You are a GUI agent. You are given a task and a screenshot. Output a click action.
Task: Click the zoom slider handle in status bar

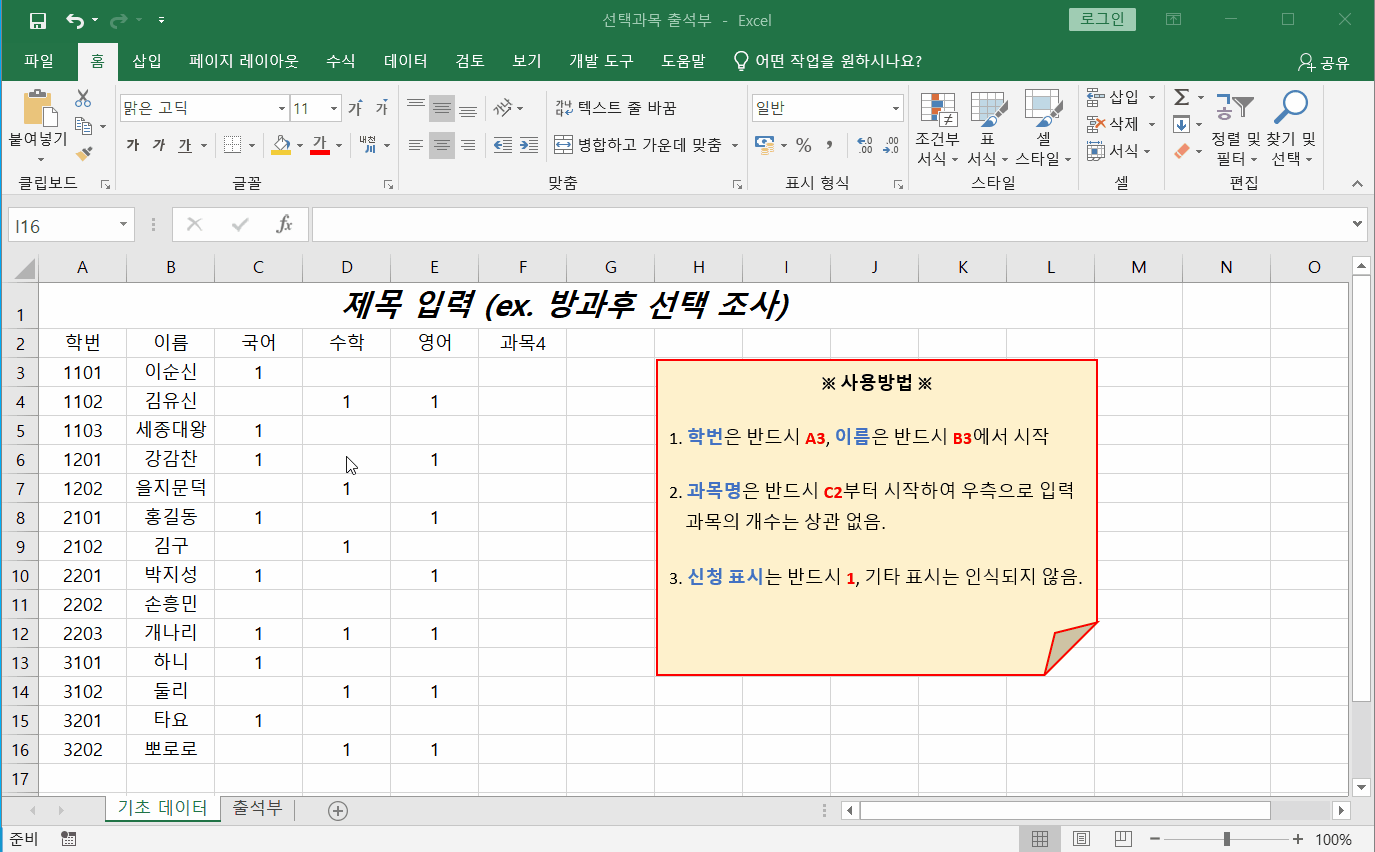[1227, 839]
